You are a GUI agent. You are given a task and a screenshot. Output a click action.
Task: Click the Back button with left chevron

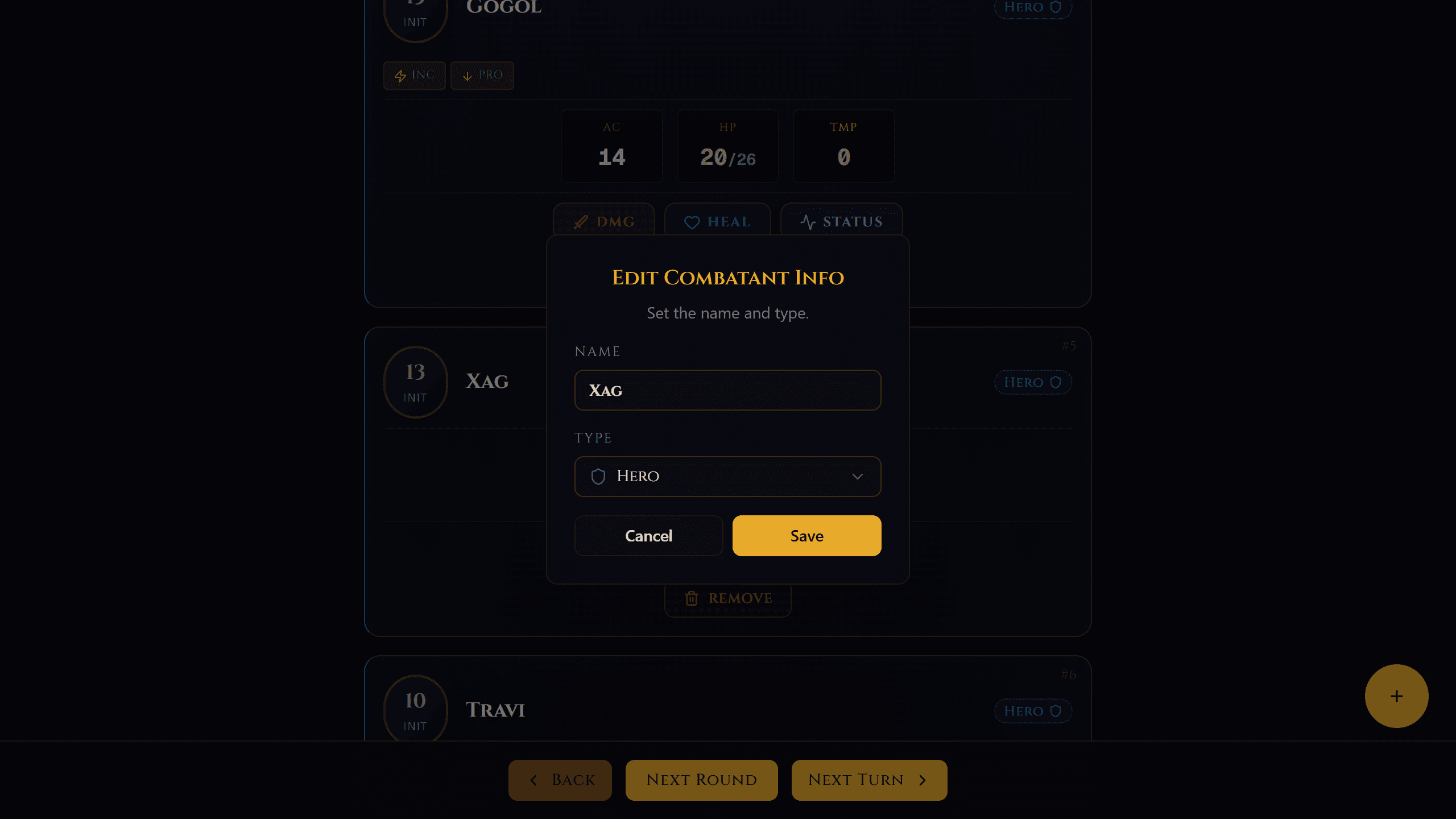560,780
